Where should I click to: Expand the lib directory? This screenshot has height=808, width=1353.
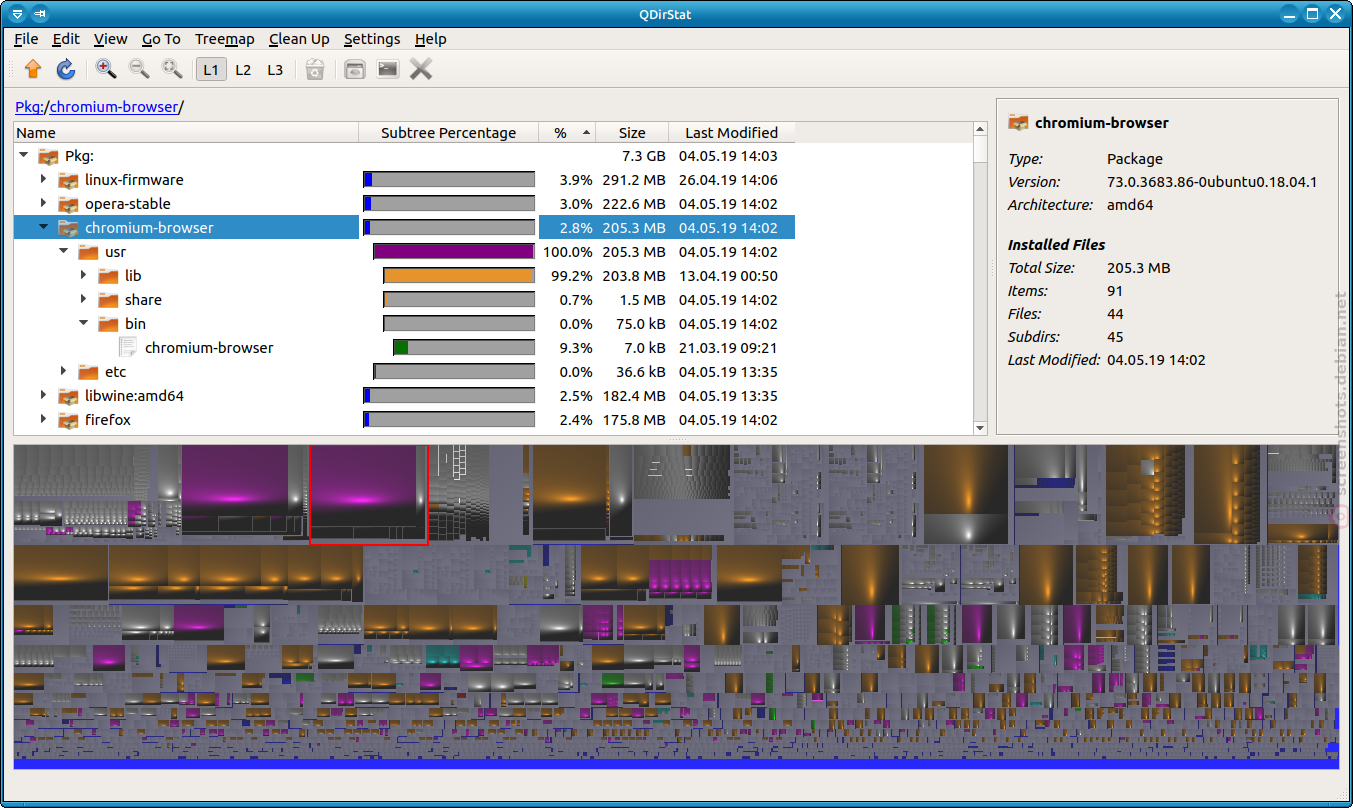[x=83, y=276]
